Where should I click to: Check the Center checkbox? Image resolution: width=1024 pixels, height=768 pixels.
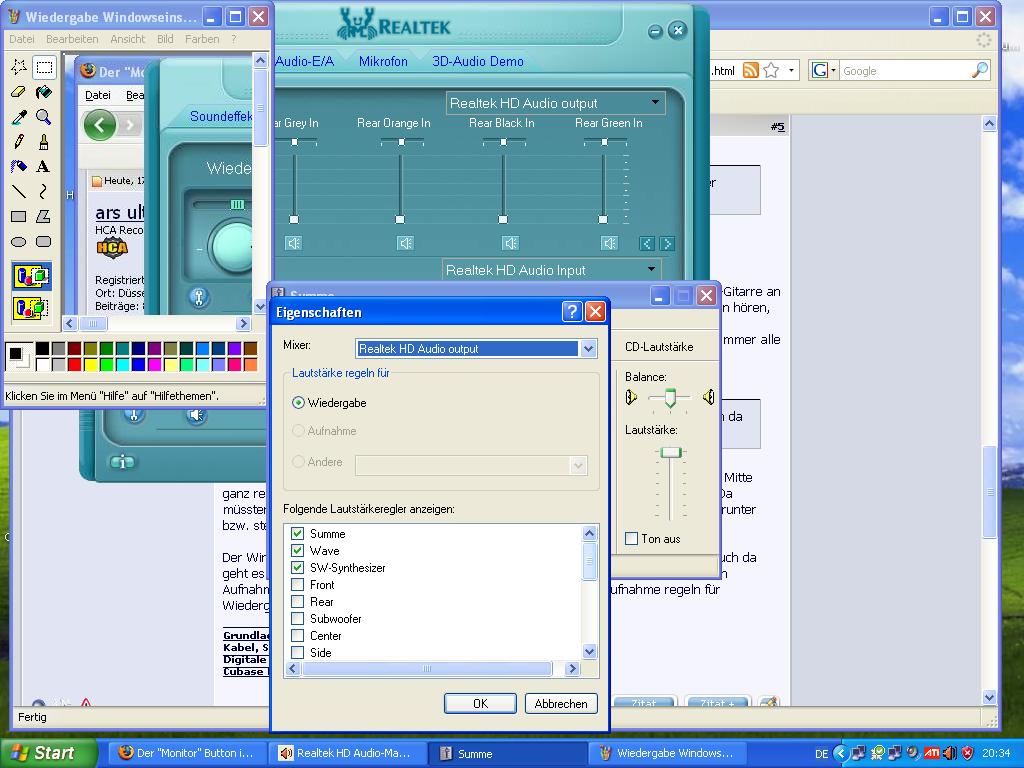(297, 635)
